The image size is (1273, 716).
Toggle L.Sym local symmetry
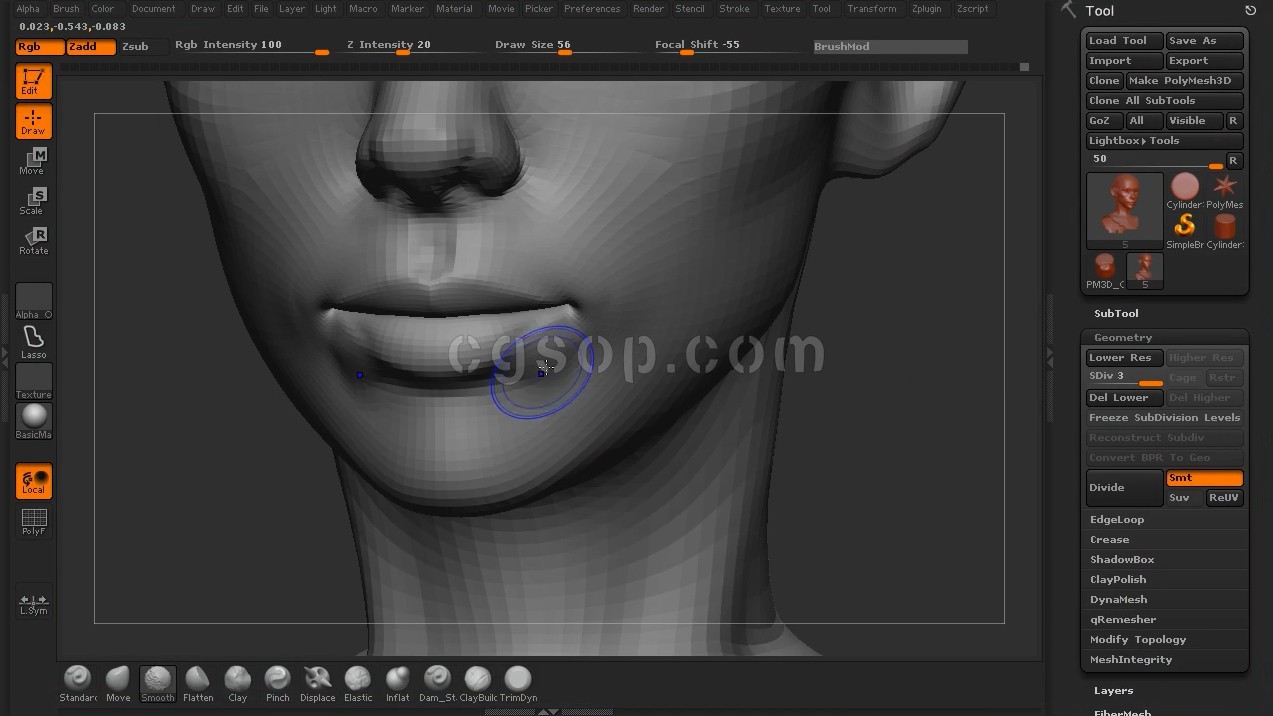33,604
